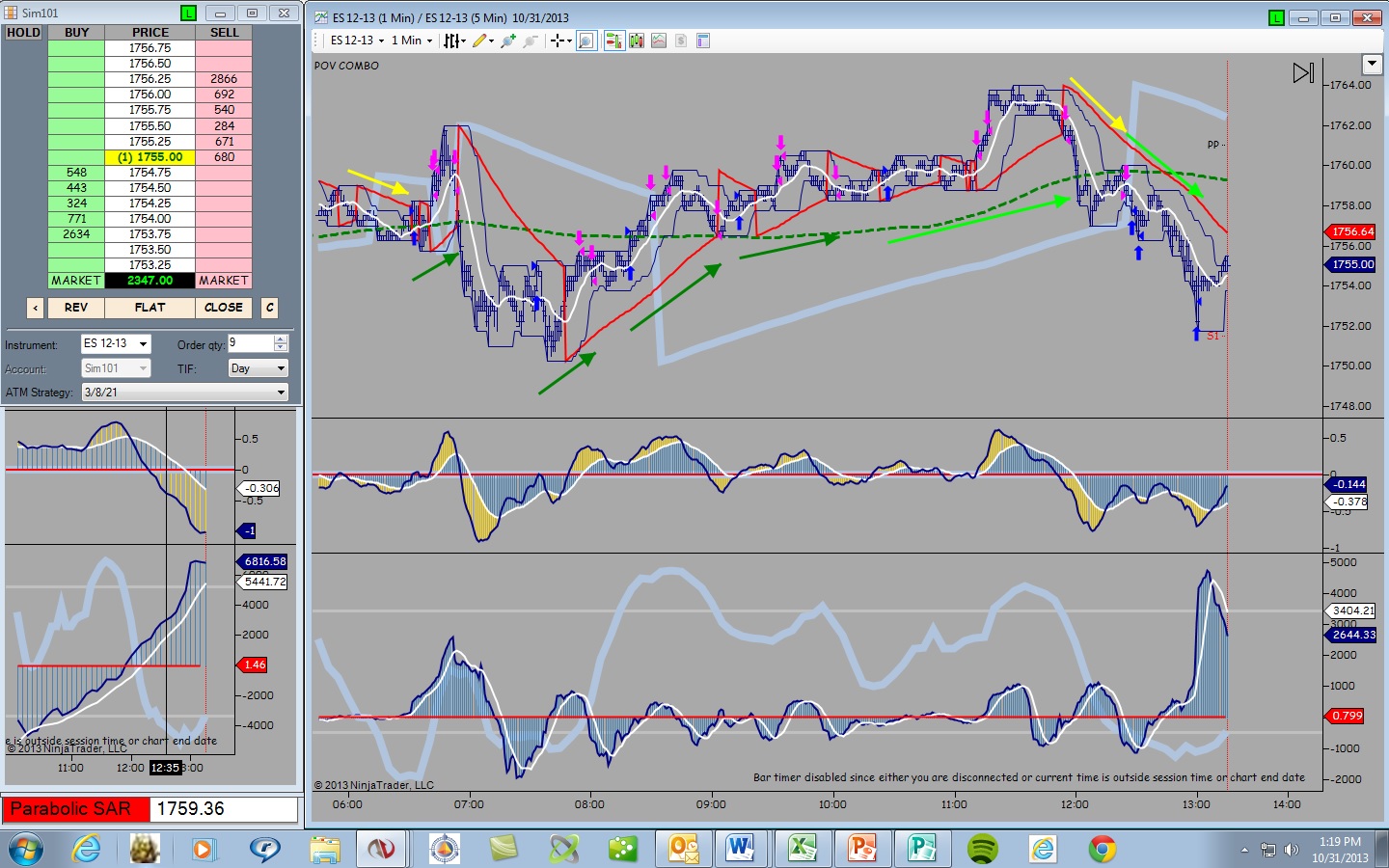Open the bar chart style tool

click(x=449, y=41)
